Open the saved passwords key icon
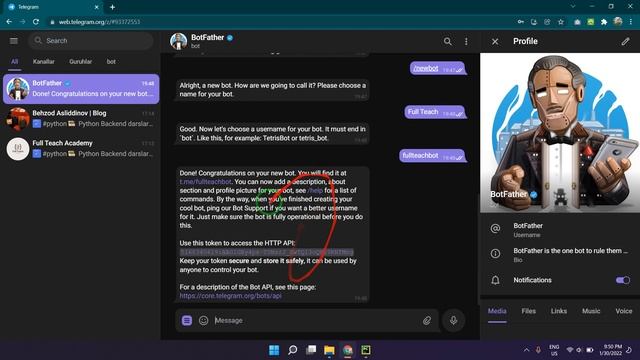Viewport: 640px width, 360px height. (520, 22)
